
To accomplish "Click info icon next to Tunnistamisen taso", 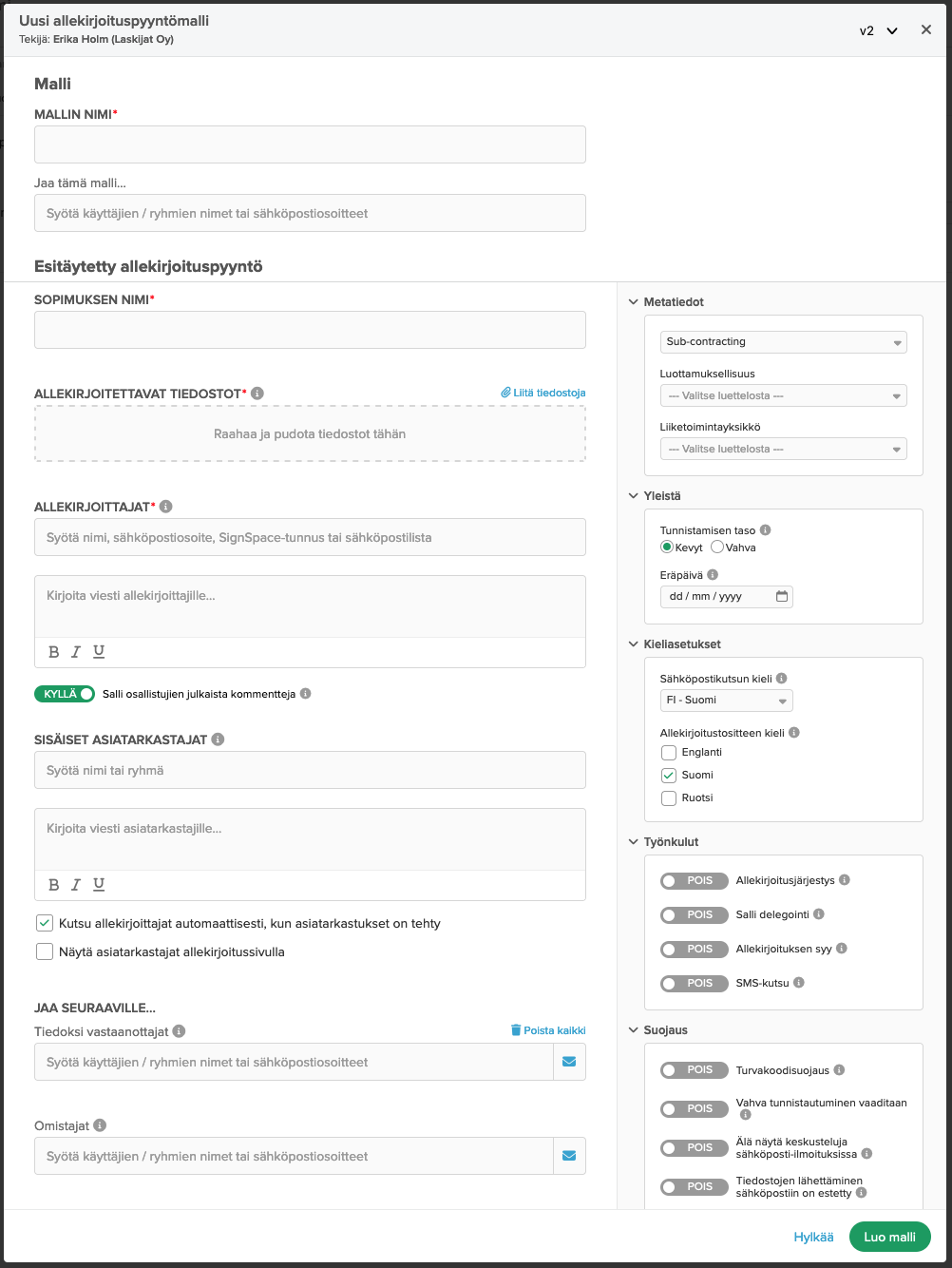I will [x=766, y=530].
